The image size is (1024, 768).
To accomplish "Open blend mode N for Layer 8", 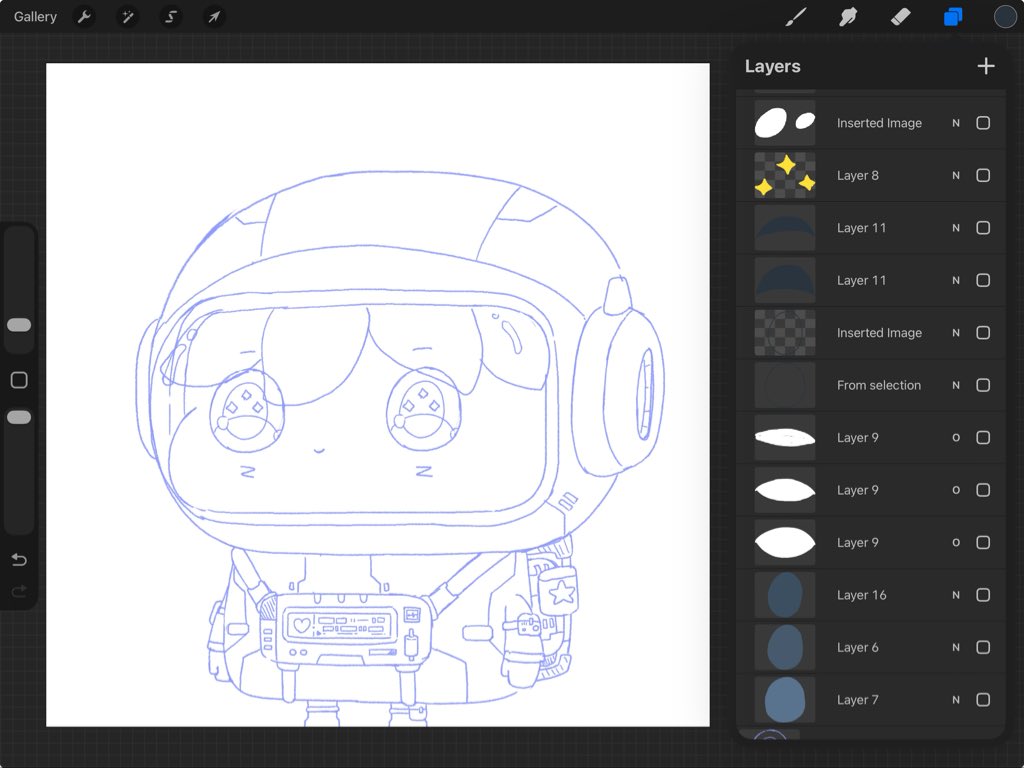I will (955, 176).
